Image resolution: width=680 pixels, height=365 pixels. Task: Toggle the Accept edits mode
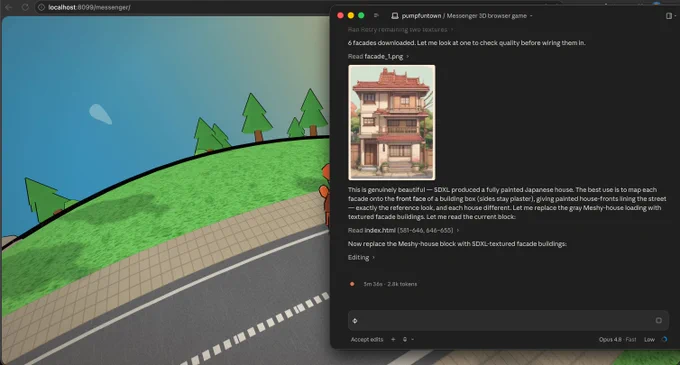click(367, 339)
